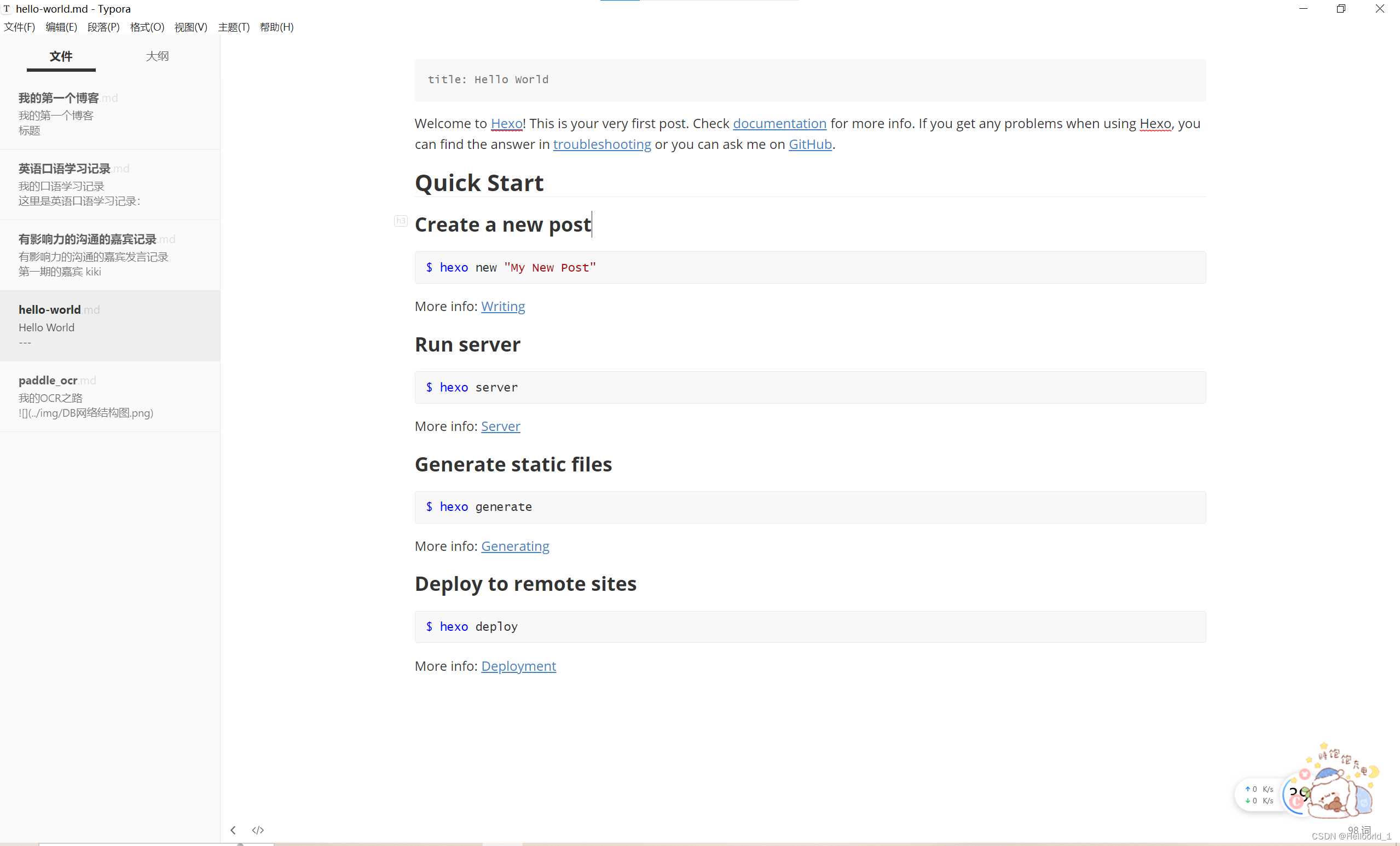This screenshot has width=1400, height=846.
Task: Select the 文件 files tab
Action: coord(61,56)
